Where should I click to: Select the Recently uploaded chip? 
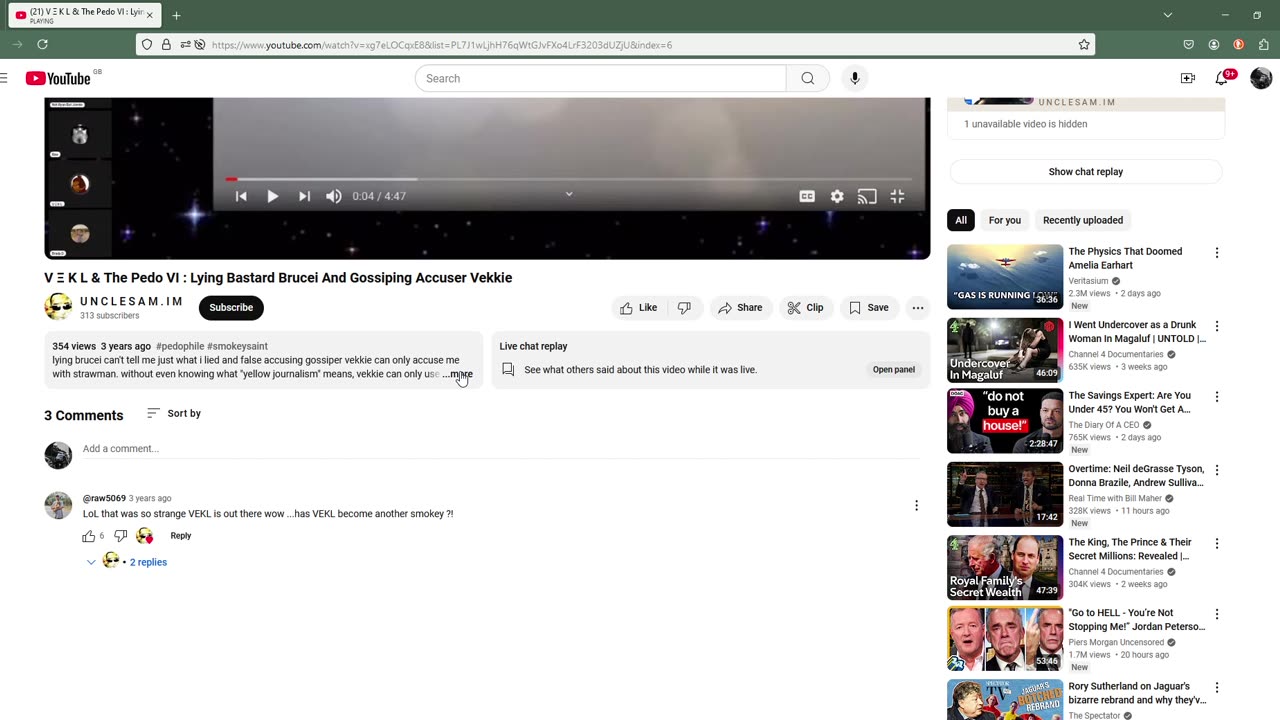pos(1083,220)
